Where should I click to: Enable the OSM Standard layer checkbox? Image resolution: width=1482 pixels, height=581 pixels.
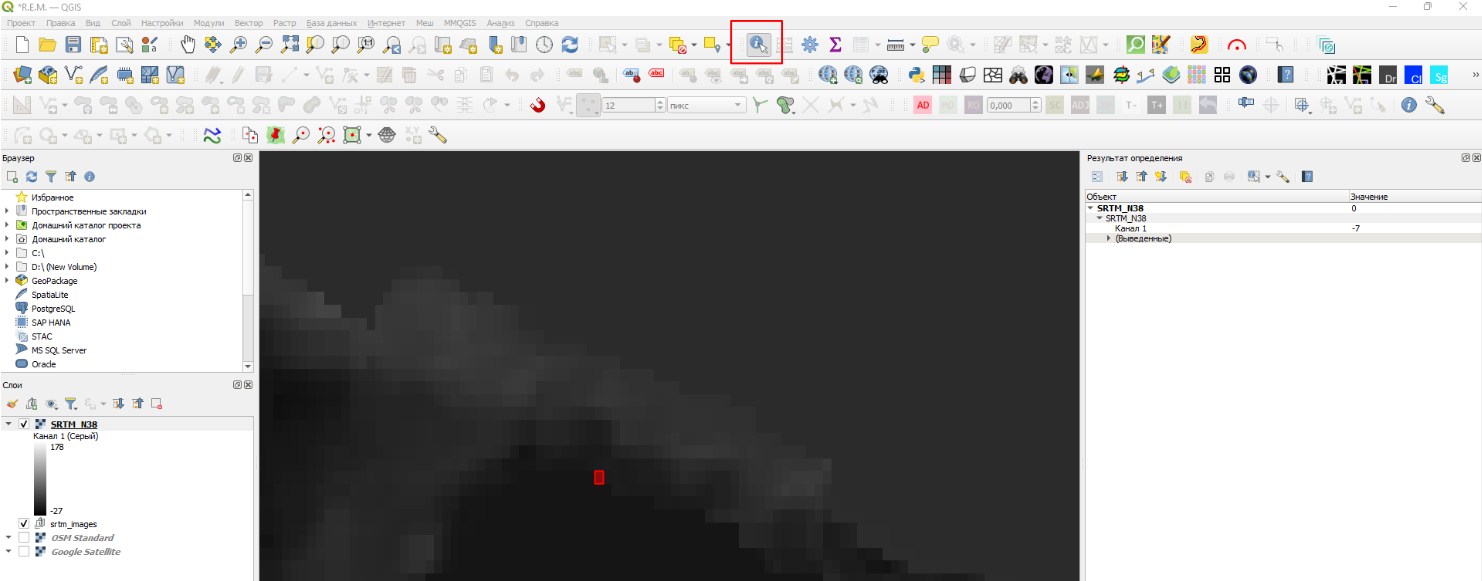(x=24, y=538)
